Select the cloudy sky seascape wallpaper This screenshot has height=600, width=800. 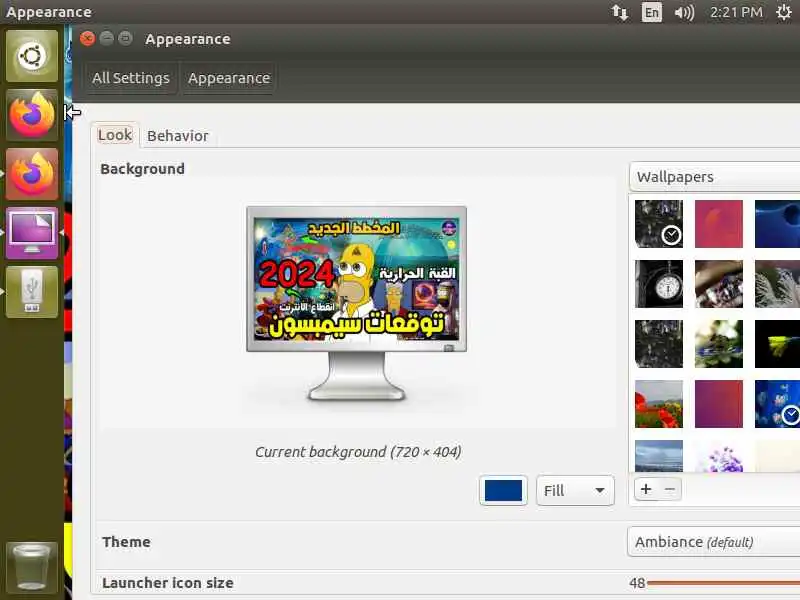659,456
